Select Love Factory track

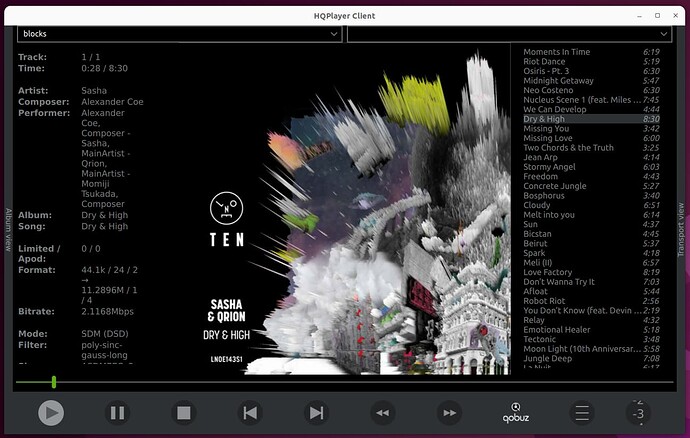coord(591,272)
